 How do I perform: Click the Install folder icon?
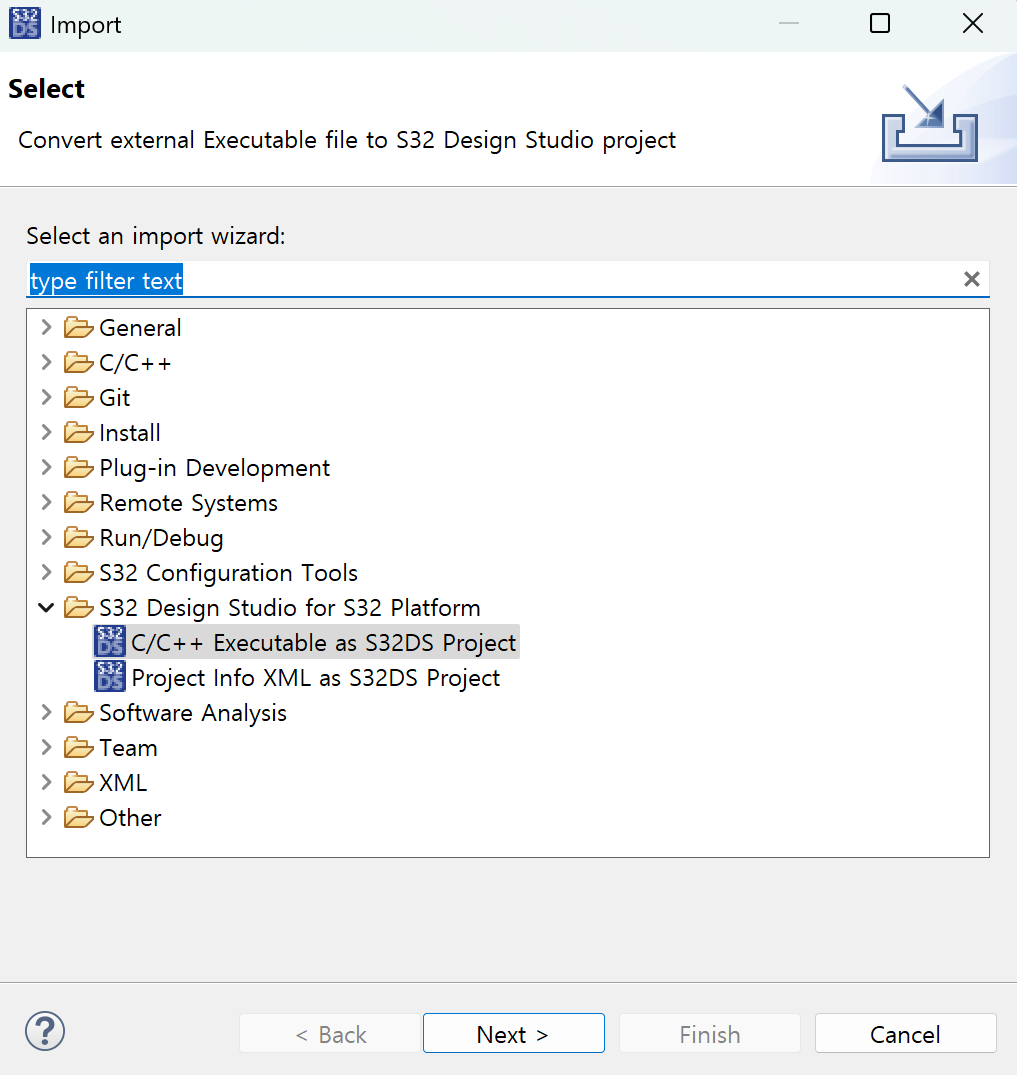point(79,433)
